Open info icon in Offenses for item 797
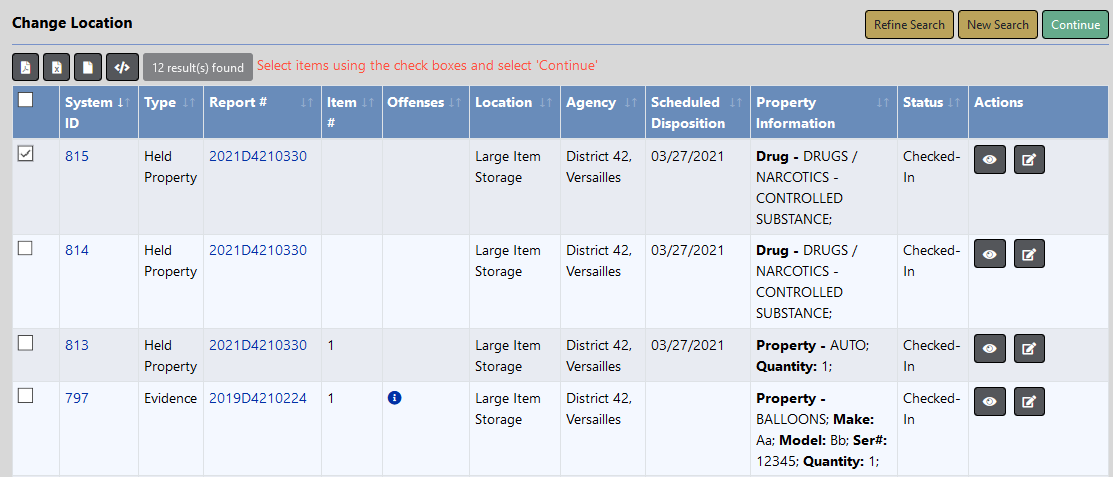This screenshot has height=477, width=1113. tap(394, 398)
